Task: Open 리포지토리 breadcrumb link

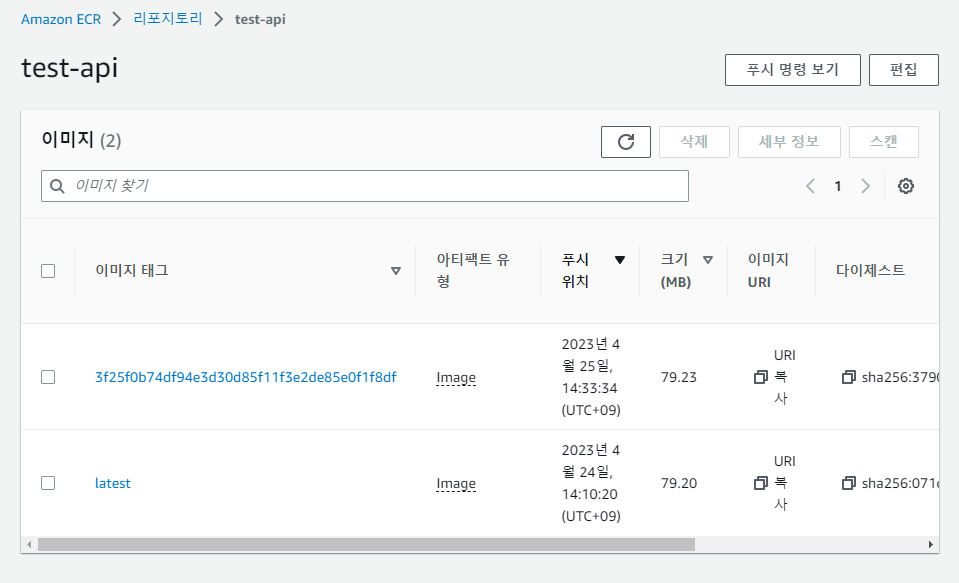Action: point(168,19)
